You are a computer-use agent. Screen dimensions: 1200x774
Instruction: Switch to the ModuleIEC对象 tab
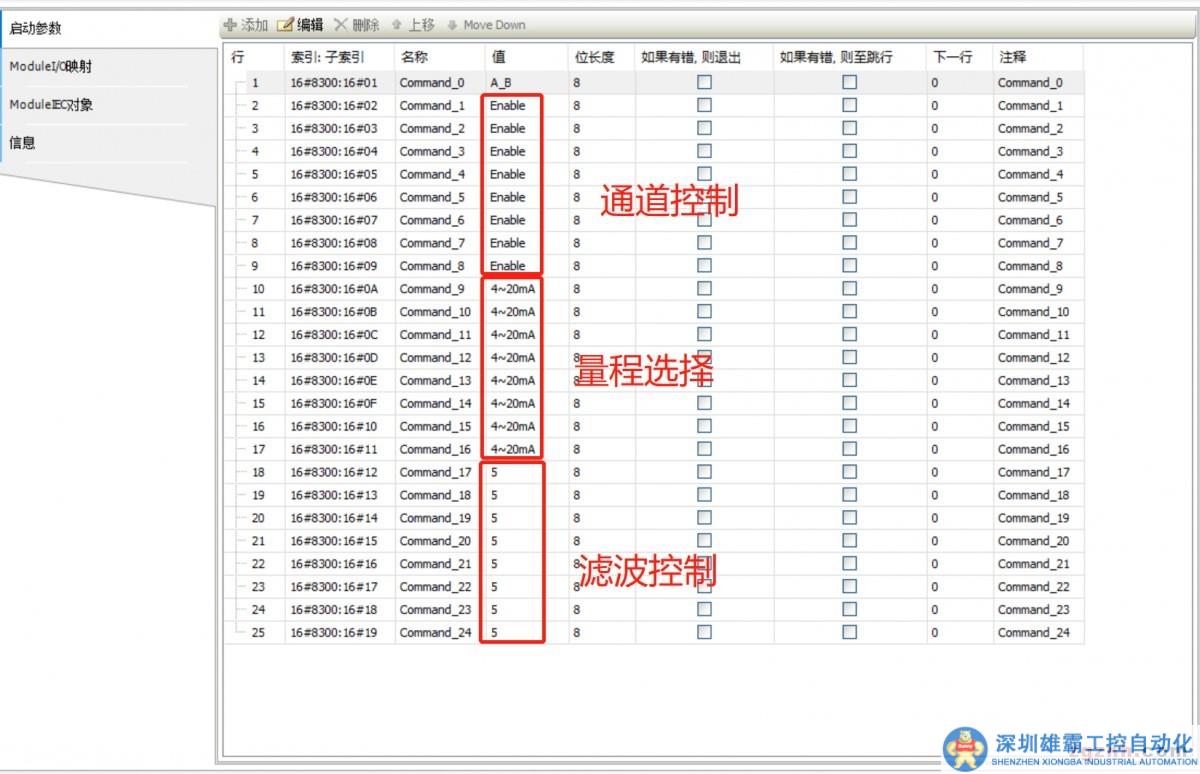51,105
